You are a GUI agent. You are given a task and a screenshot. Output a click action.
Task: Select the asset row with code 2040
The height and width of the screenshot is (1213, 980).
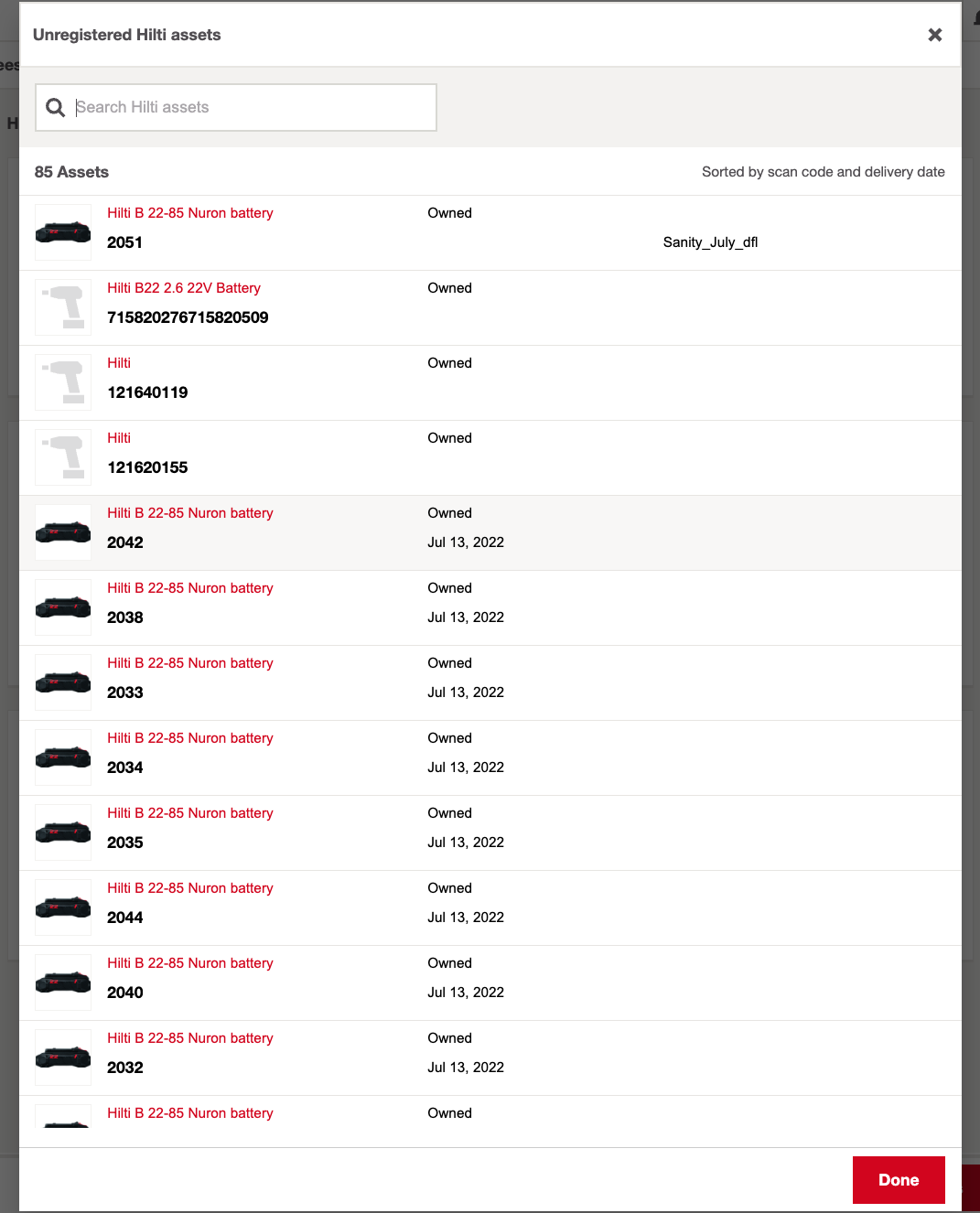point(490,983)
